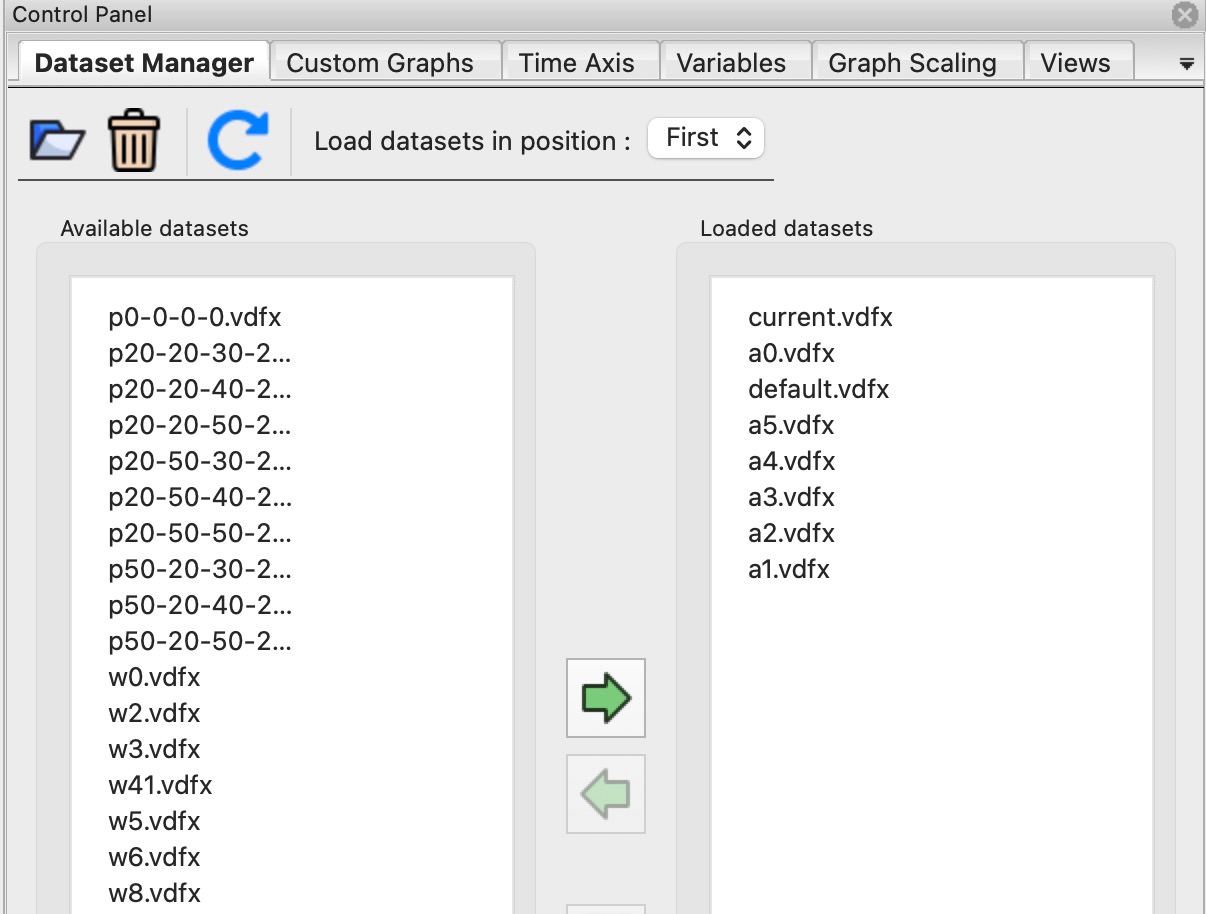Select w6.vdfx in Available datasets
This screenshot has width=1206, height=914.
pyautogui.click(x=154, y=858)
